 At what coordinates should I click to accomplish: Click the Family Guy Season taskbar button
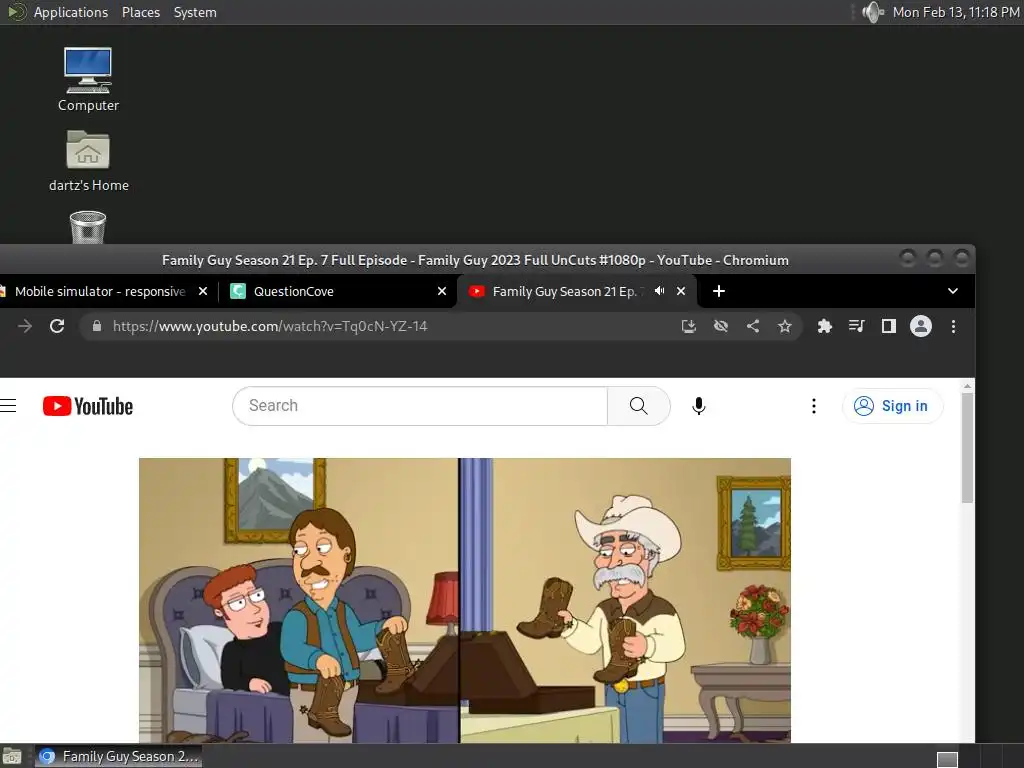118,756
